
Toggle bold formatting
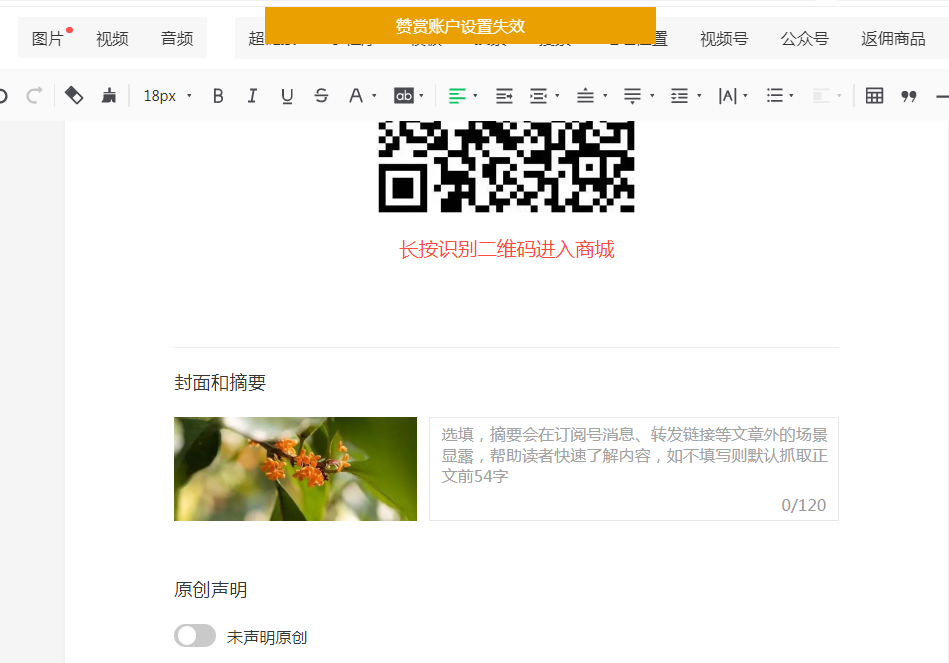(x=218, y=96)
